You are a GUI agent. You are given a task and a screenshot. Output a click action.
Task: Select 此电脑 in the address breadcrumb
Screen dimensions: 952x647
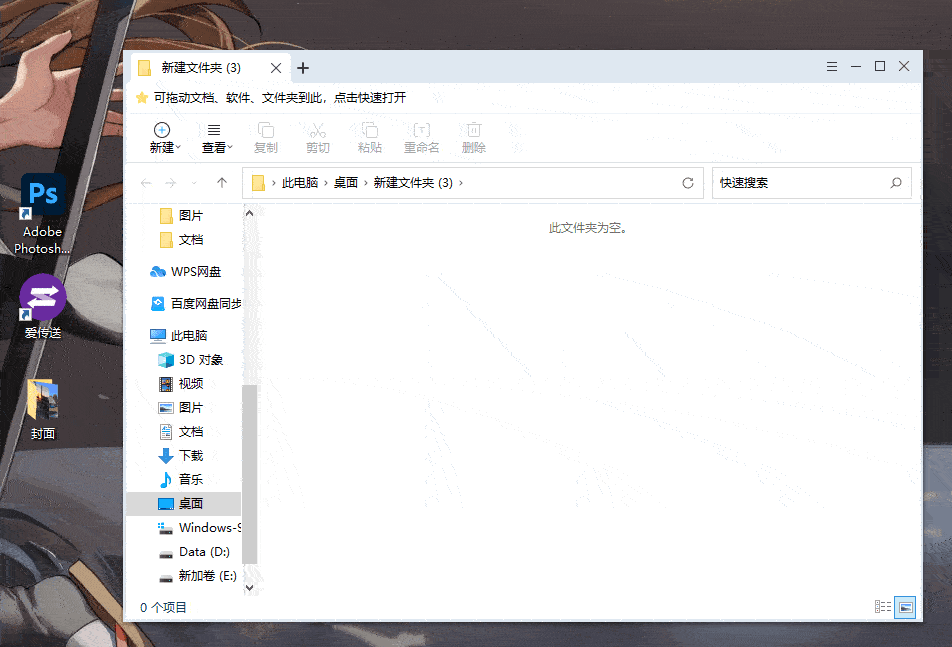point(300,183)
